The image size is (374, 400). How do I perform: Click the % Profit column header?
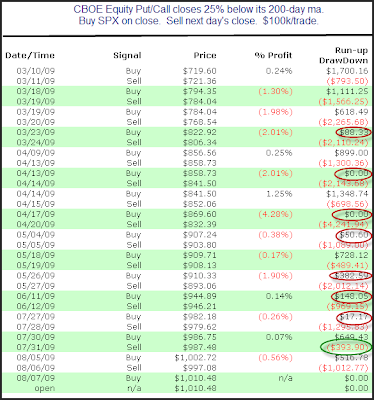(x=273, y=55)
